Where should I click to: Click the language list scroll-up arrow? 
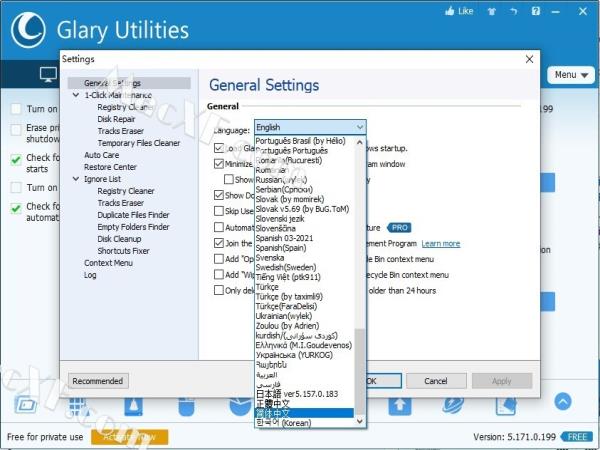click(360, 142)
